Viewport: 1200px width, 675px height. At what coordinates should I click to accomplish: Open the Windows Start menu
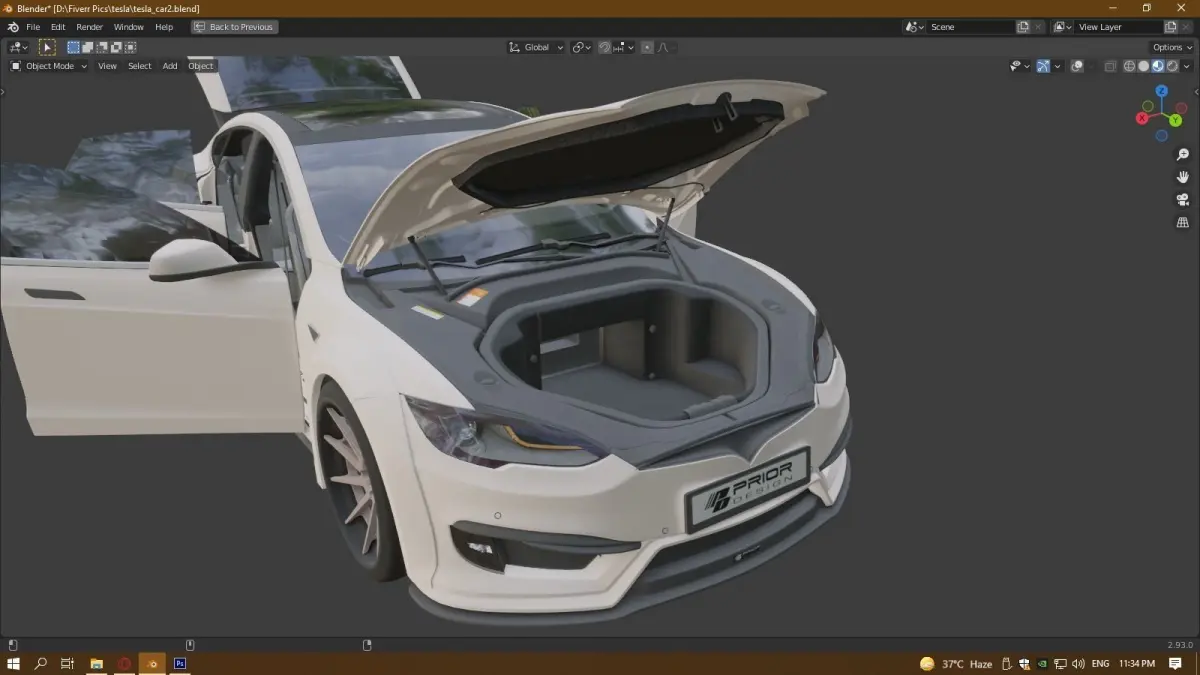(14, 663)
